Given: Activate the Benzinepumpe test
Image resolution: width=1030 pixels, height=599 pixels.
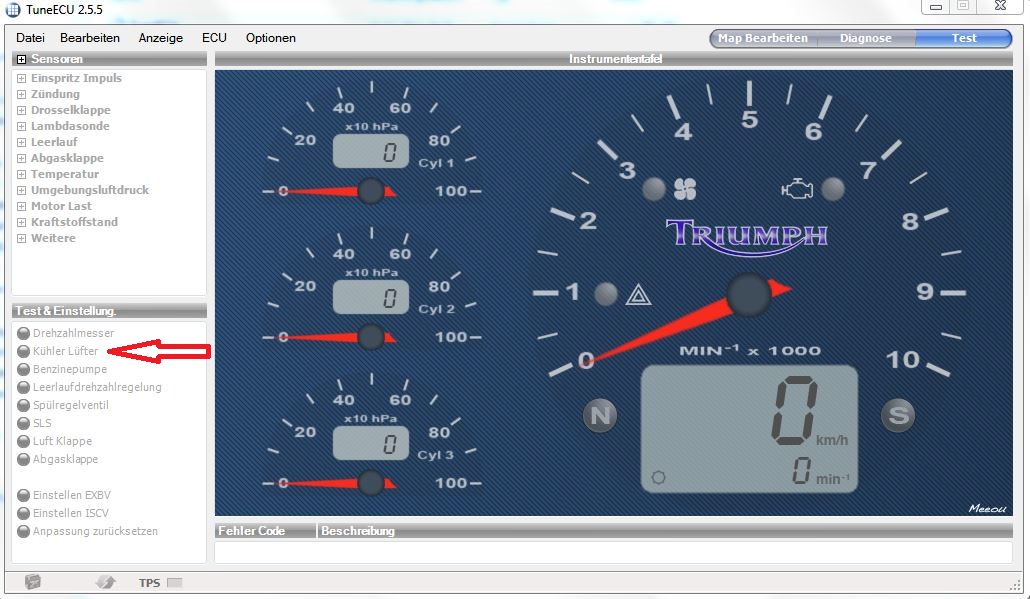Looking at the screenshot, I should [x=24, y=369].
